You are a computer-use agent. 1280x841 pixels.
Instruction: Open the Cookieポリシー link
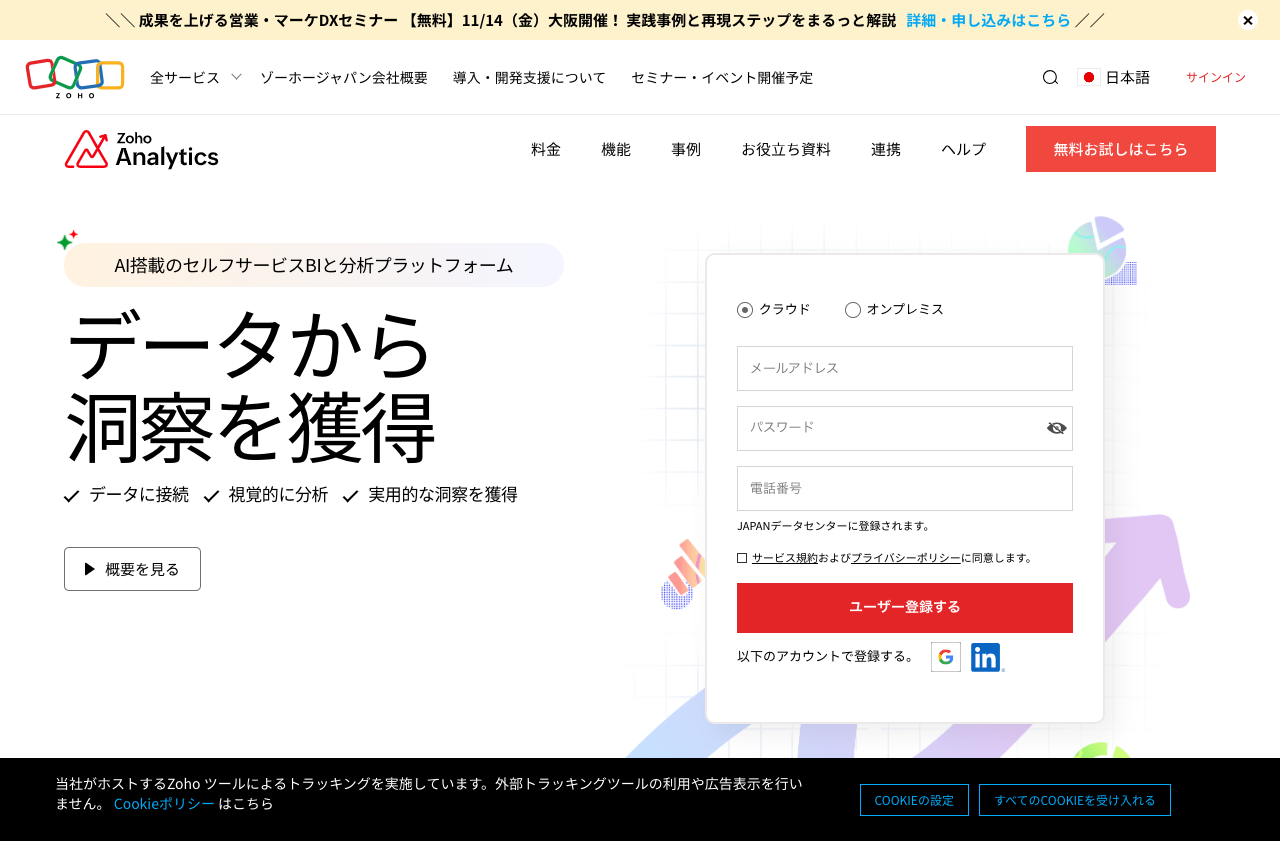163,803
